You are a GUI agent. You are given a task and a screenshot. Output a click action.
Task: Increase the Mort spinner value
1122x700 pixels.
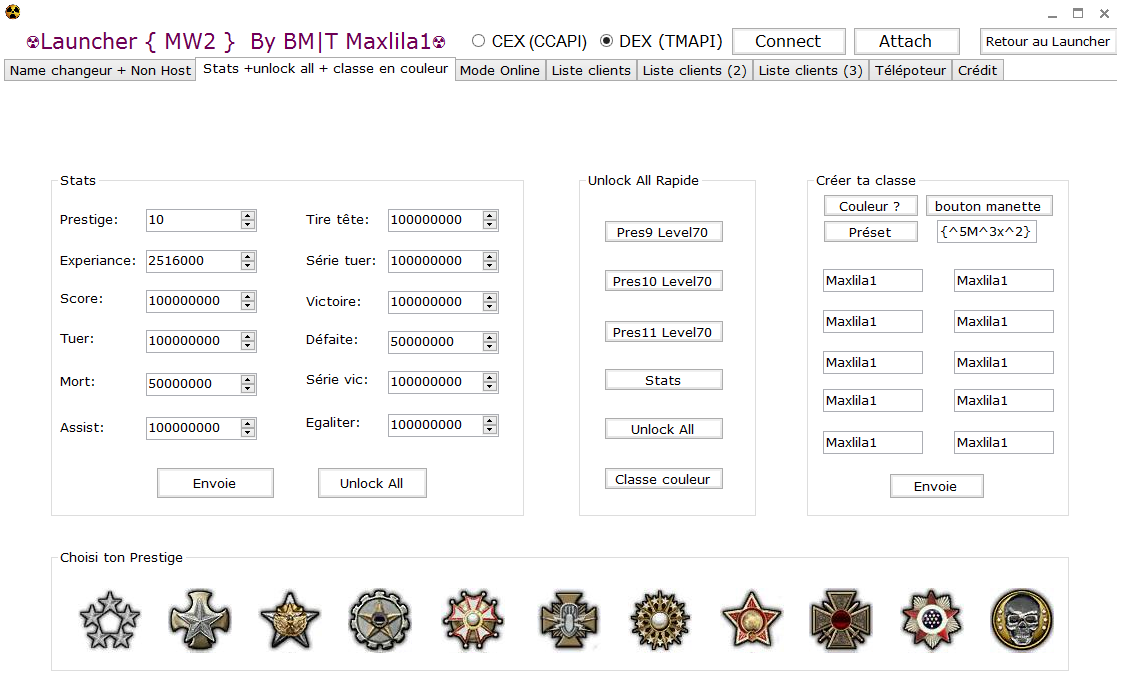click(x=248, y=379)
